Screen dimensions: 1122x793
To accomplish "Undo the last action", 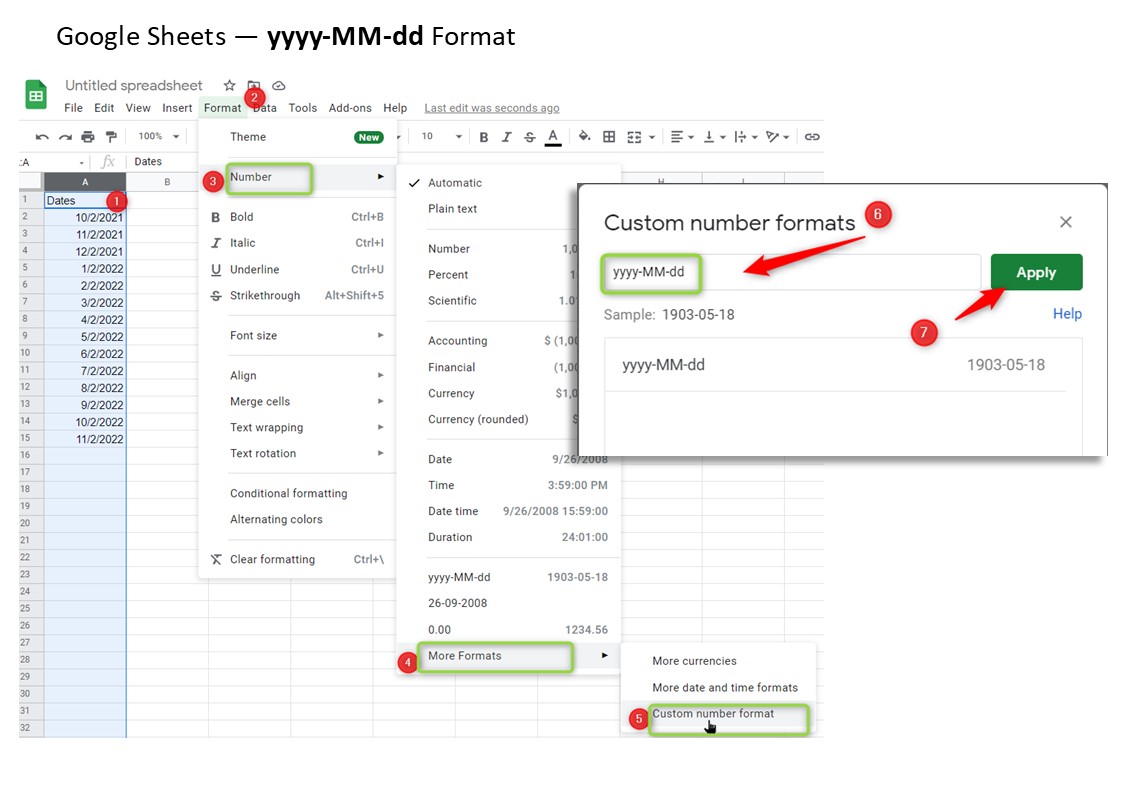I will coord(42,137).
